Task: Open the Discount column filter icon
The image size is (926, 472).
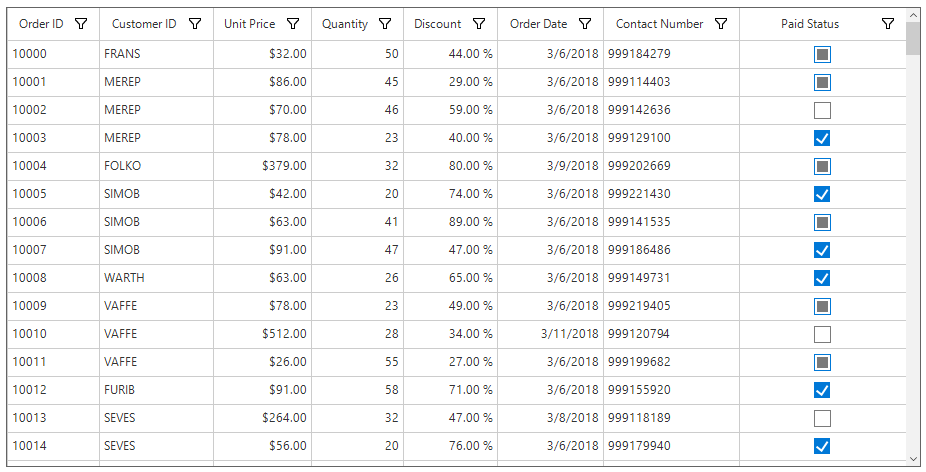Action: 479,24
